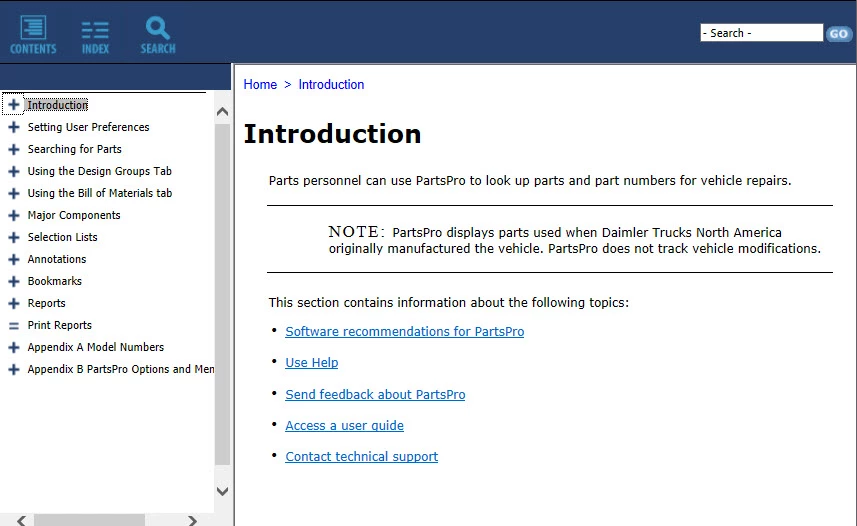
Task: Expand the Selection Lists node
Action: coord(14,237)
